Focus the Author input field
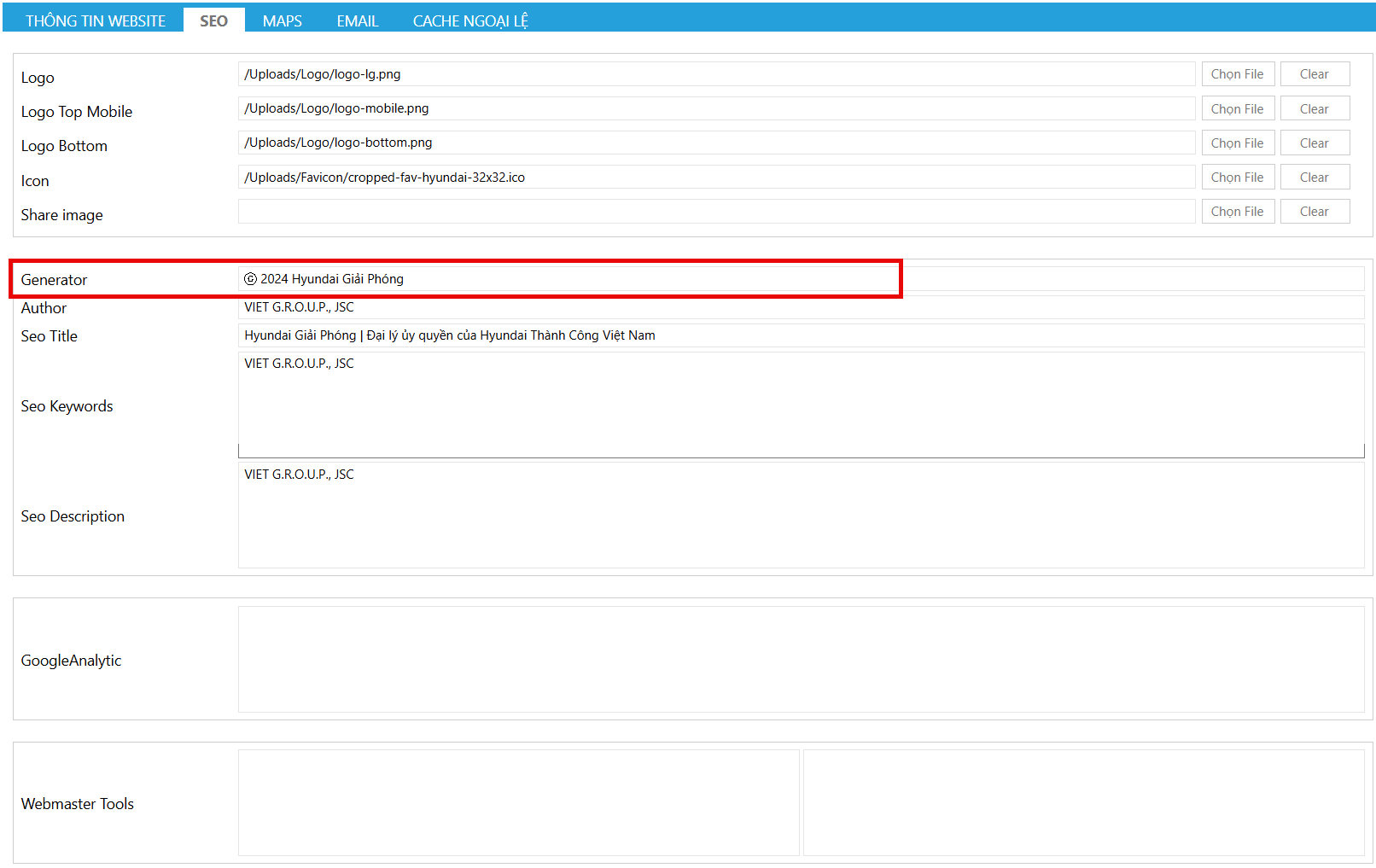Screen dimensions: 1376x868 click(x=801, y=307)
